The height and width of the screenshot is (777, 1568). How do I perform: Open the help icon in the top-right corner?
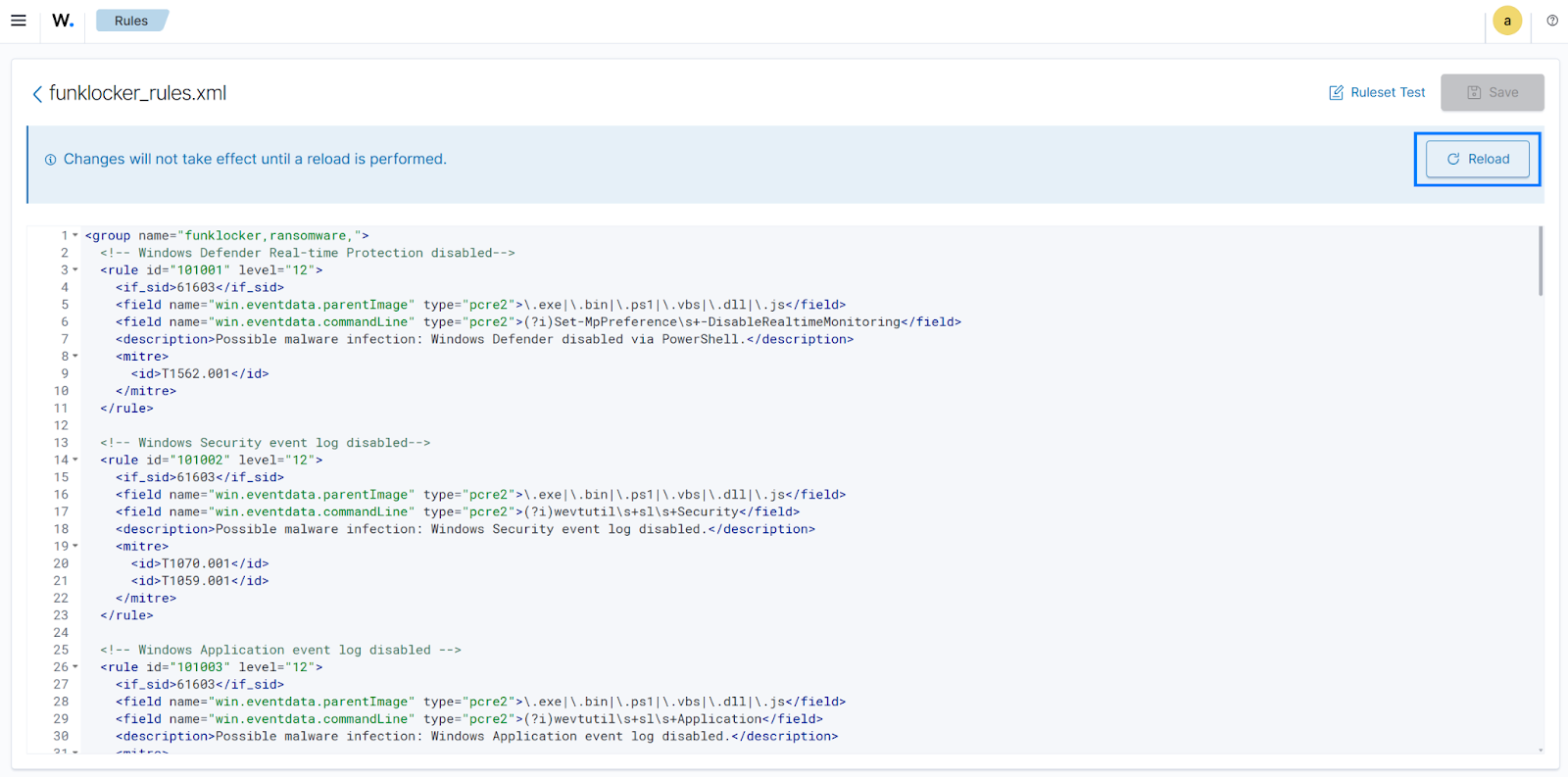click(1552, 21)
